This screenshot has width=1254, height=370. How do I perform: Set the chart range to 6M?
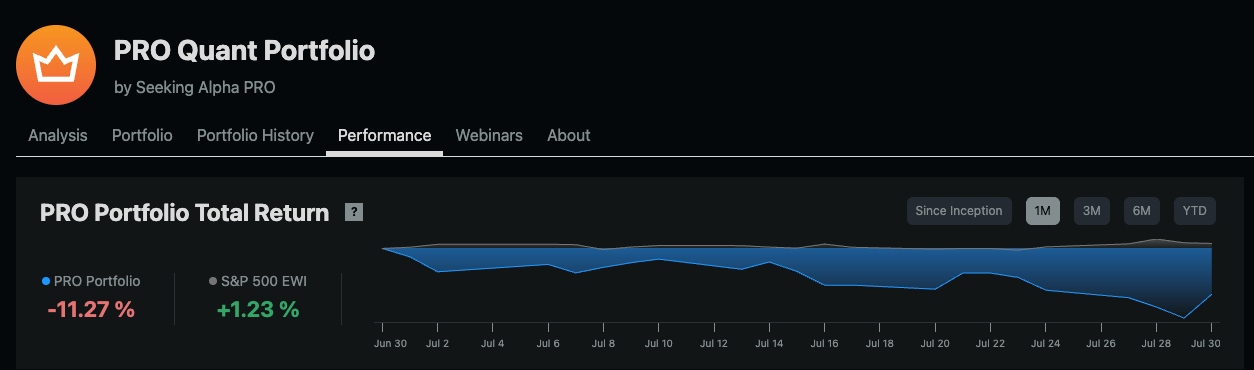pyautogui.click(x=1142, y=211)
